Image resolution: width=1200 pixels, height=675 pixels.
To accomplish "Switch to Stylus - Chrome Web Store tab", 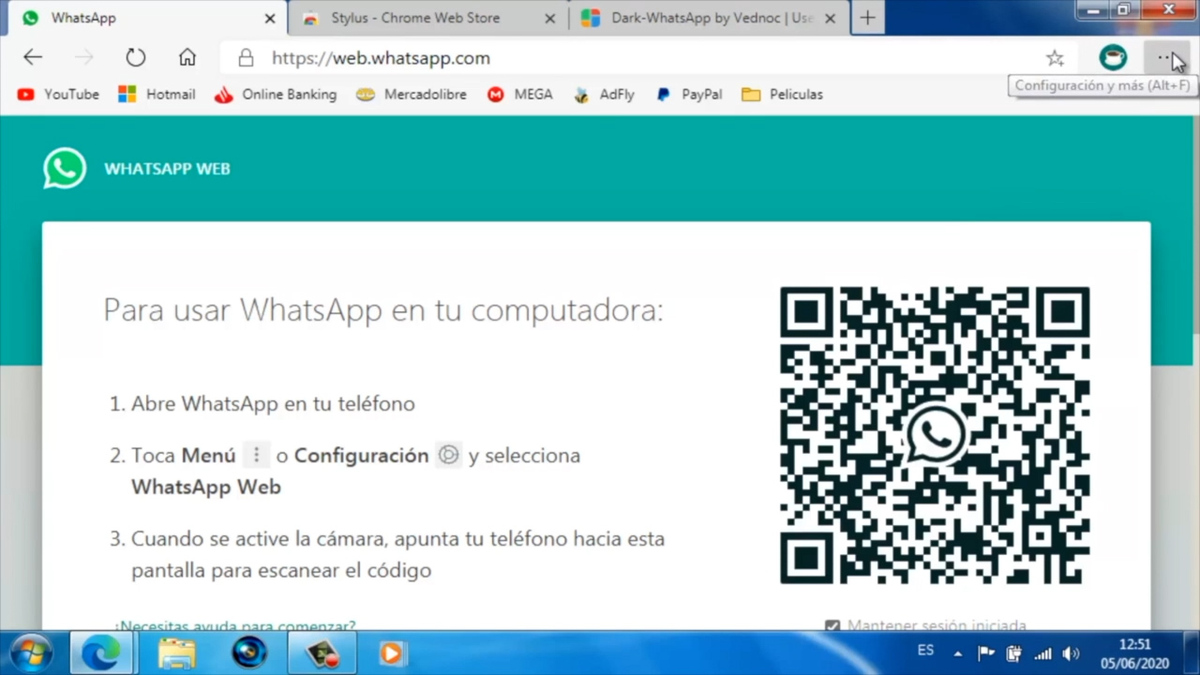I will click(x=428, y=18).
